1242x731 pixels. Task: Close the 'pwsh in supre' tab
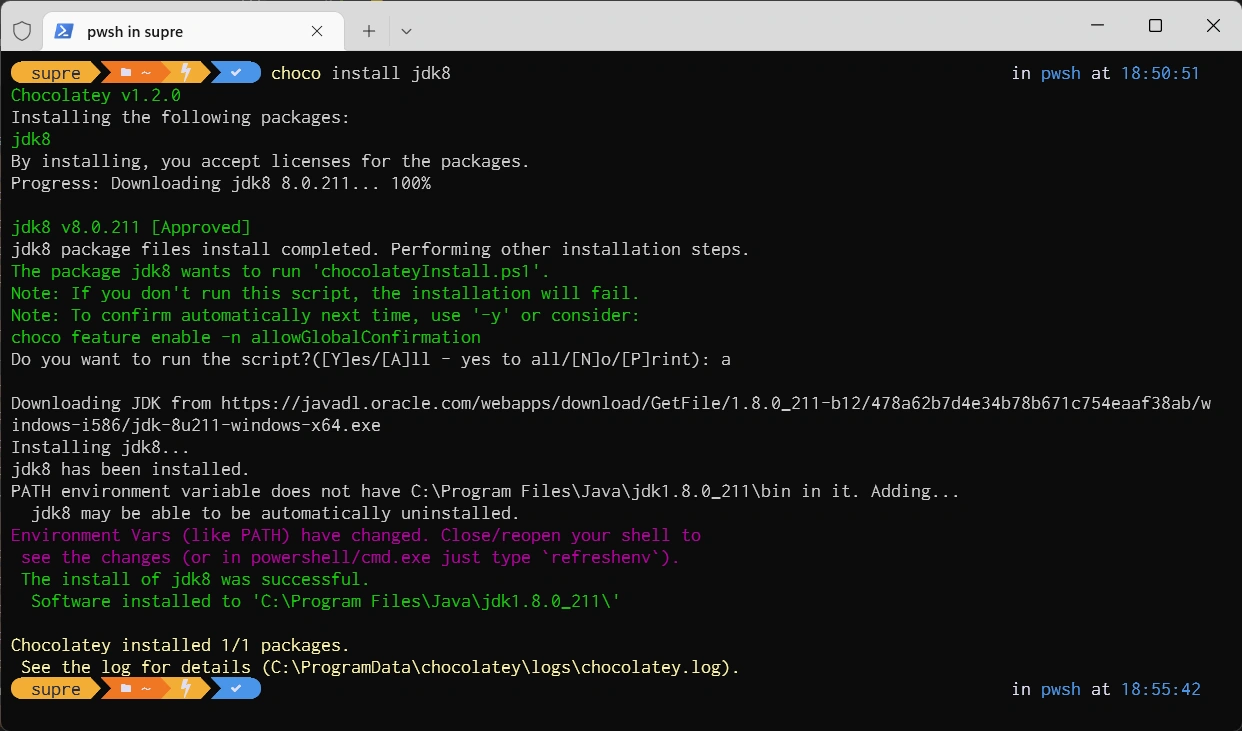(x=318, y=31)
